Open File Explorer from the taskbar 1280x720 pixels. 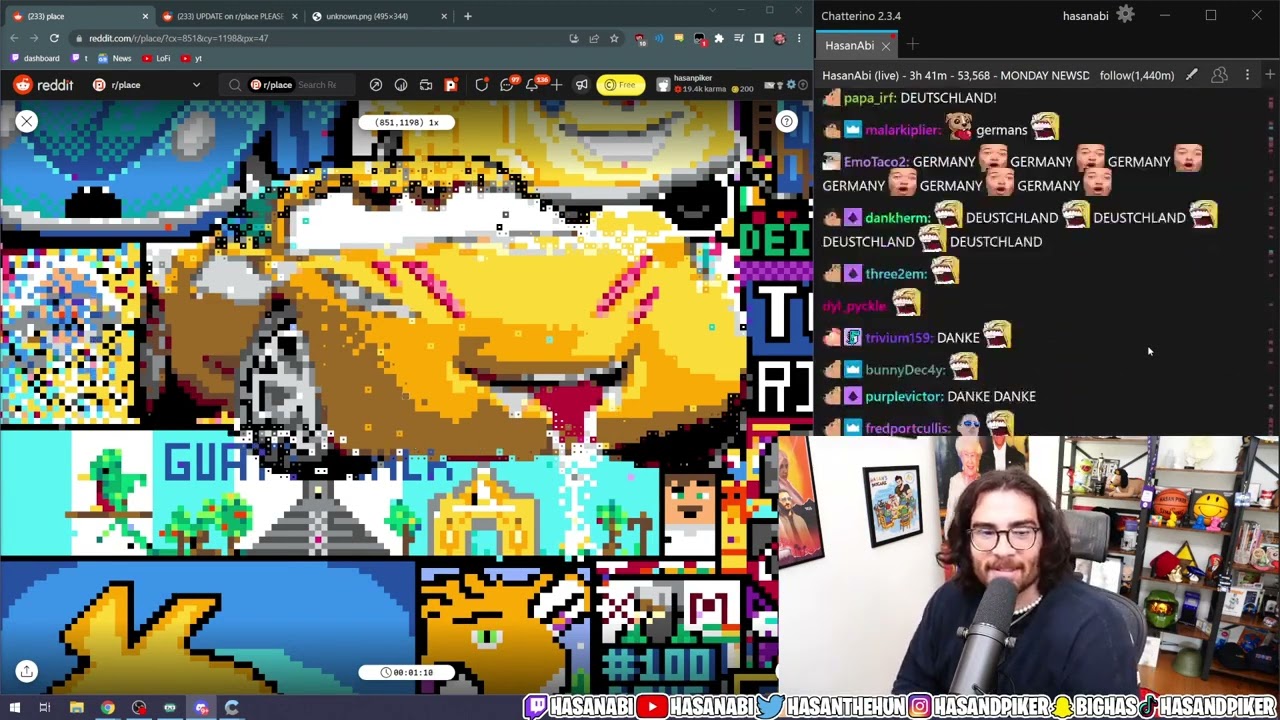(x=76, y=708)
